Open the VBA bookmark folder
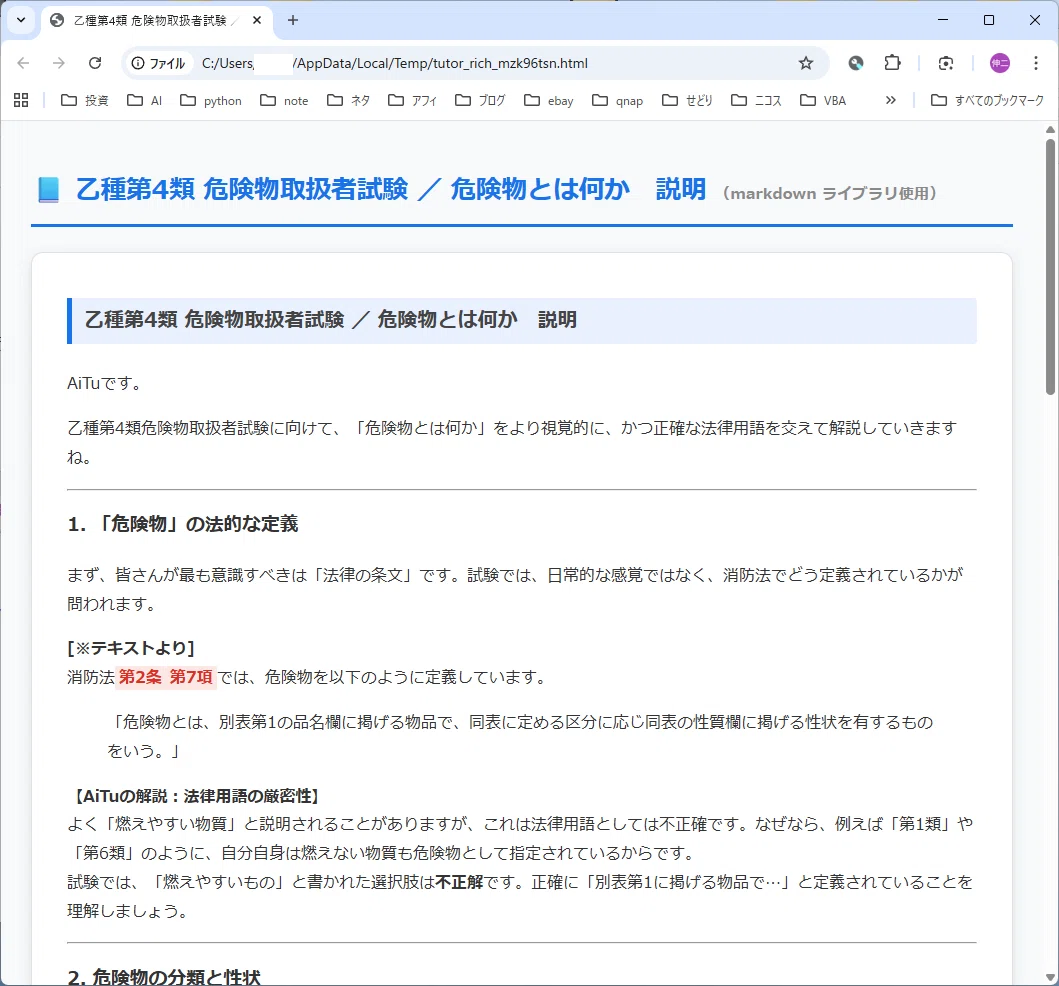1059x986 pixels. pyautogui.click(x=823, y=101)
